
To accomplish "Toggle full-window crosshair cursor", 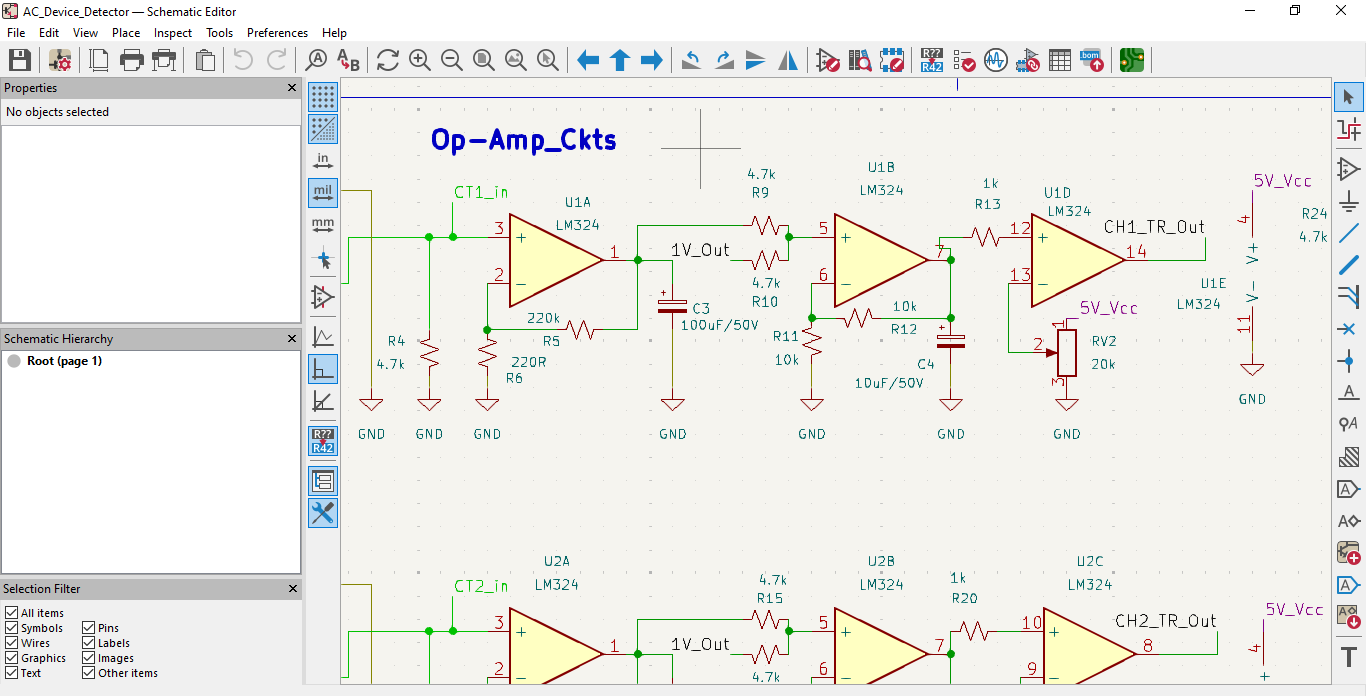I will click(x=322, y=260).
